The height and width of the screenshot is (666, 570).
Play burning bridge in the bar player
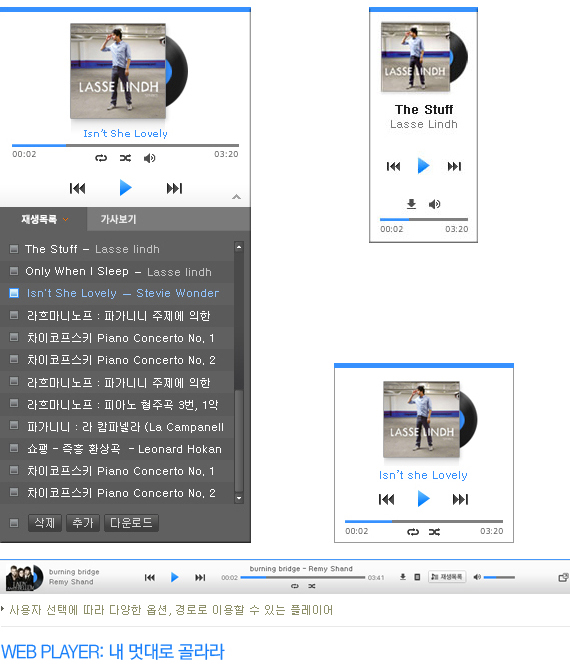pyautogui.click(x=175, y=577)
